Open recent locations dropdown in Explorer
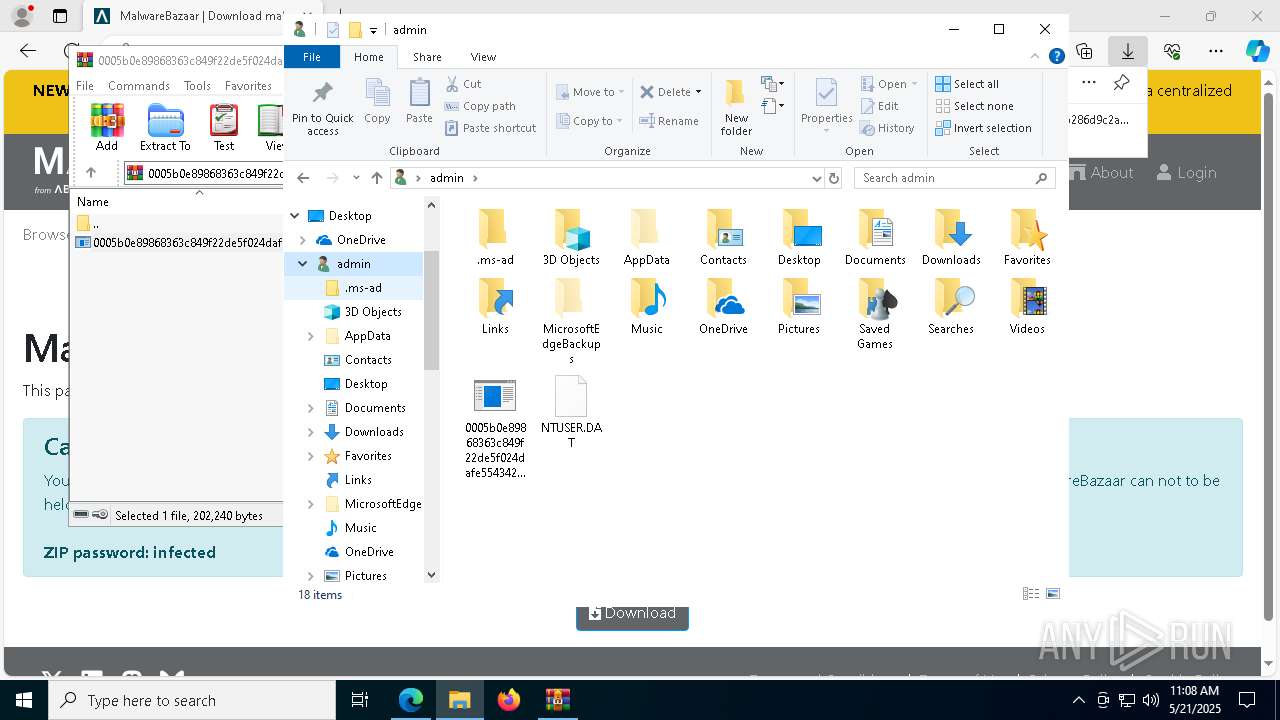 coord(356,178)
